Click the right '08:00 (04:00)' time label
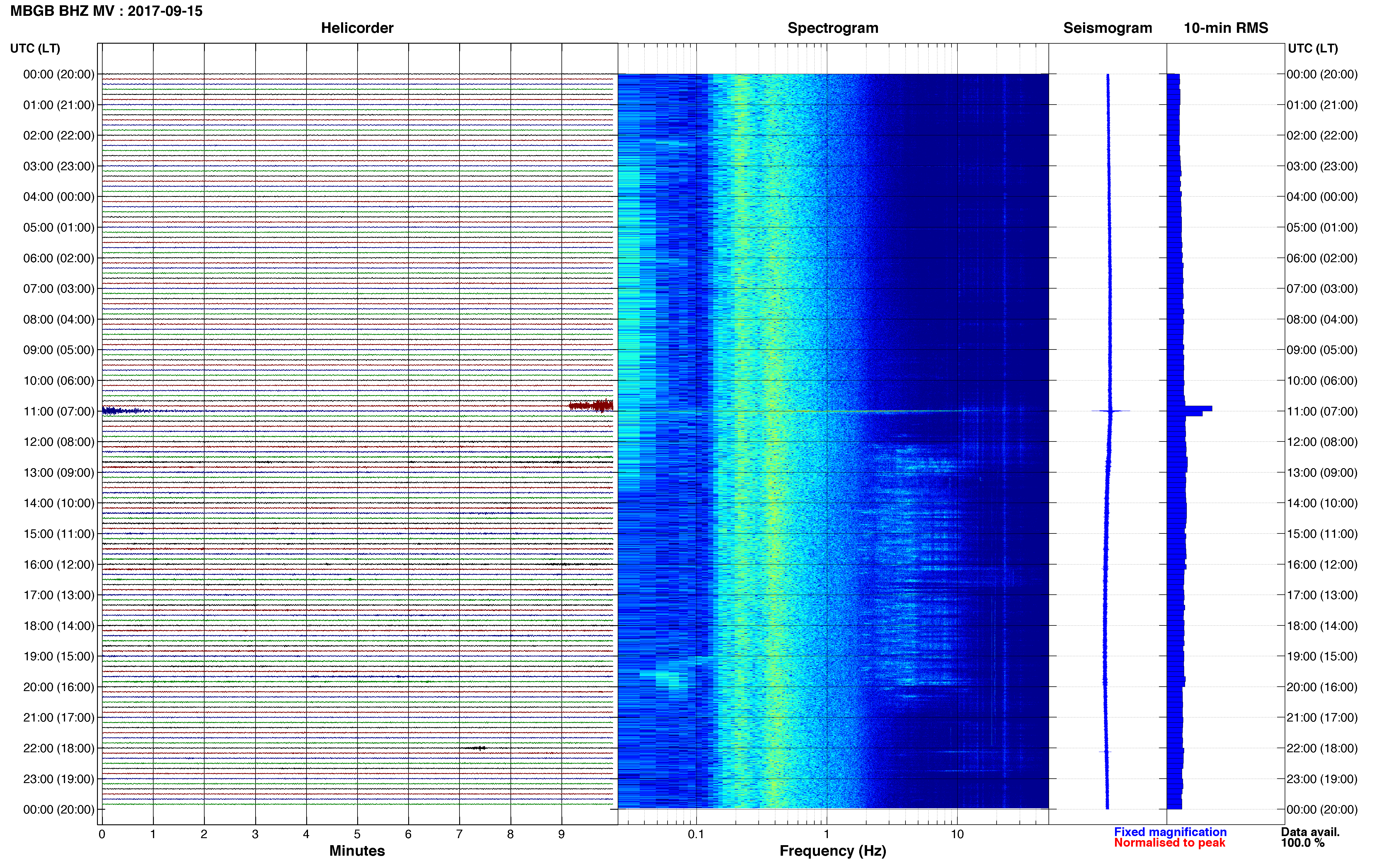The image size is (1389, 868). (x=1322, y=319)
